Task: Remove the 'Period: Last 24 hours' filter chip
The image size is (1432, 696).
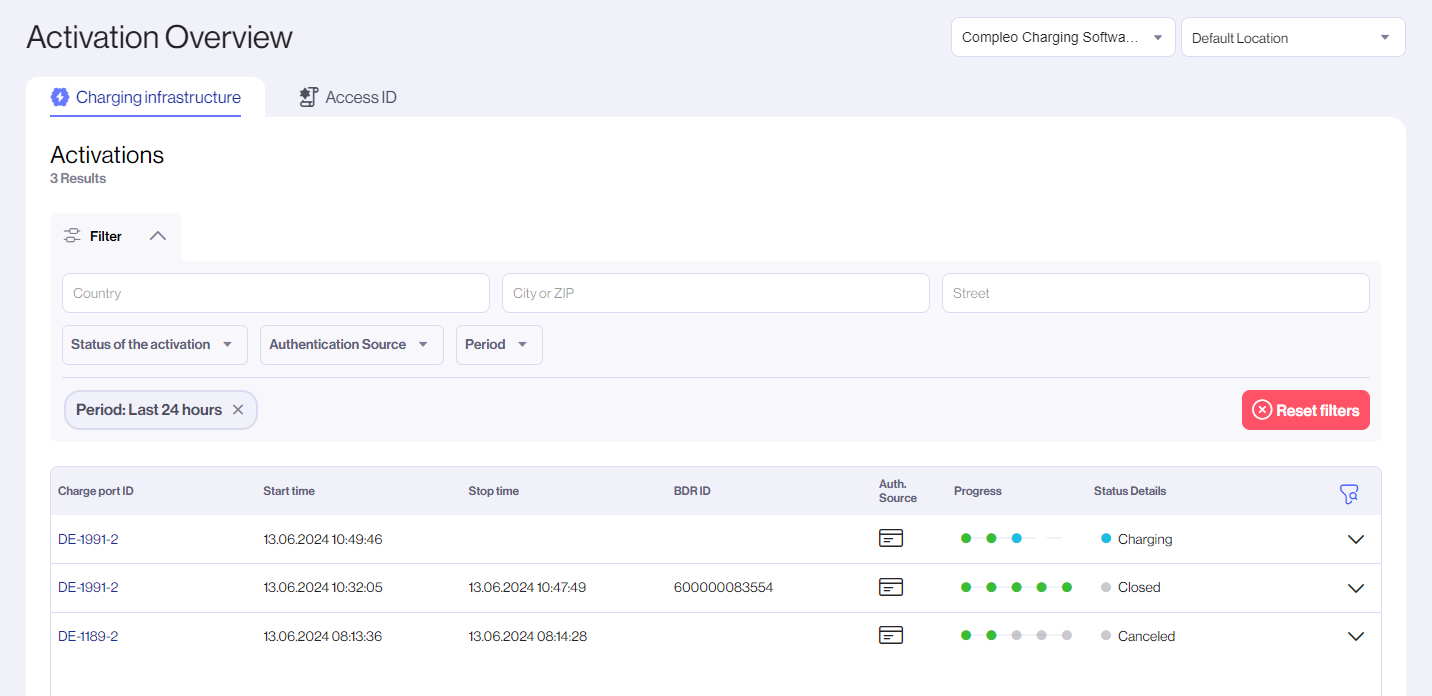Action: tap(238, 410)
